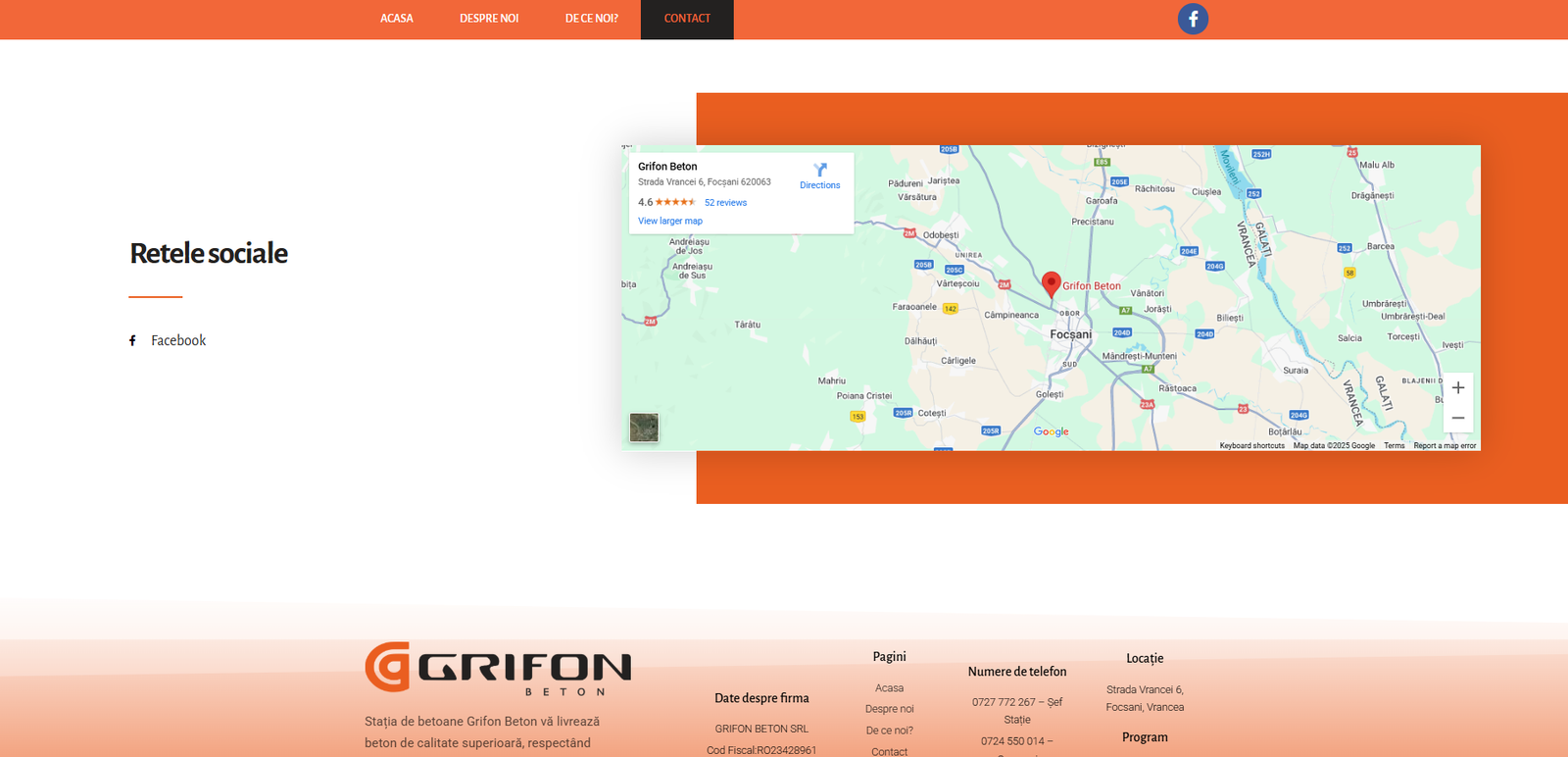Viewport: 1568px width, 757px height.
Task: Click GRIFON BETON SRL company name
Action: (761, 729)
